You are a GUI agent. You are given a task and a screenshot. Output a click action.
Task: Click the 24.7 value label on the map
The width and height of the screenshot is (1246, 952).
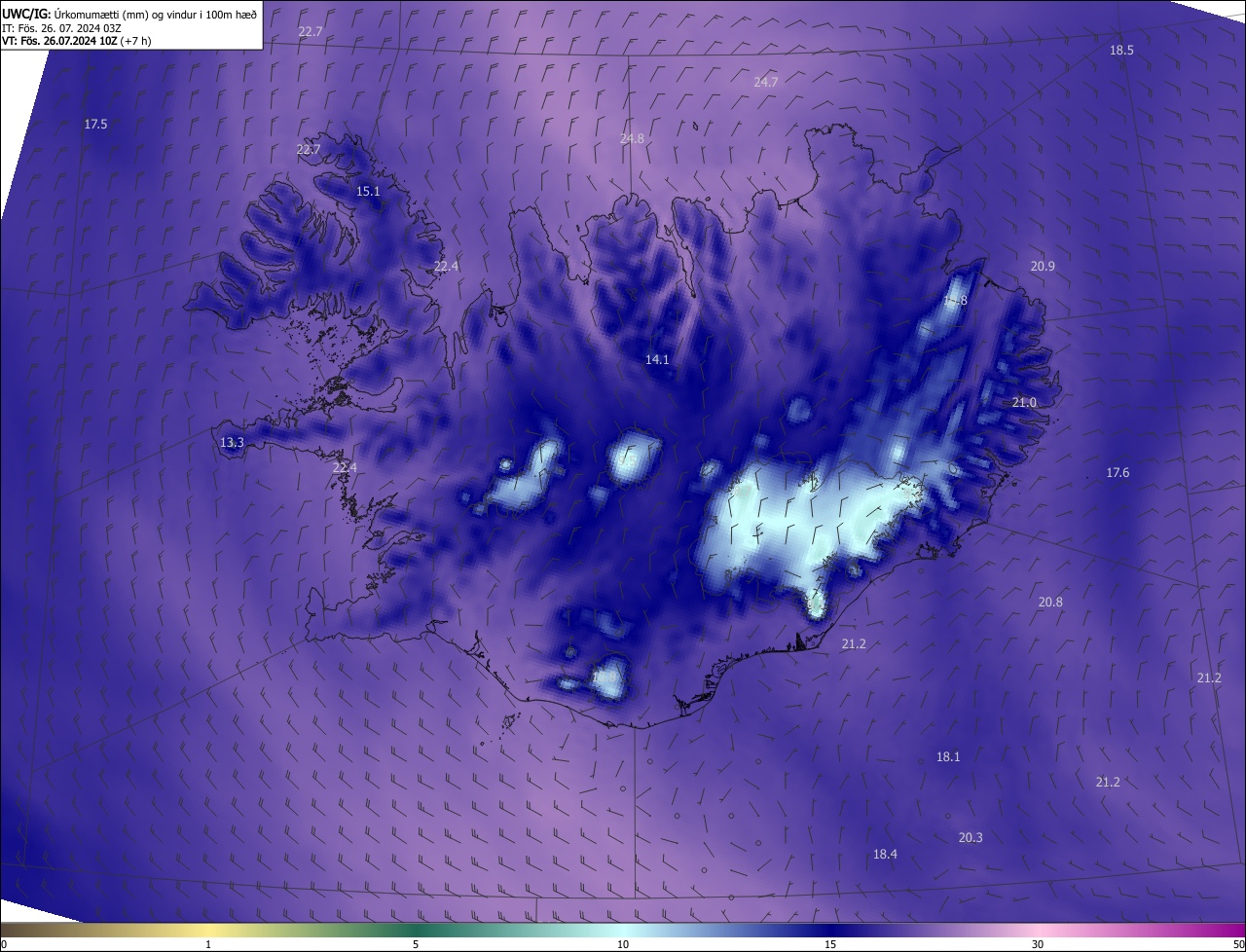tap(766, 83)
